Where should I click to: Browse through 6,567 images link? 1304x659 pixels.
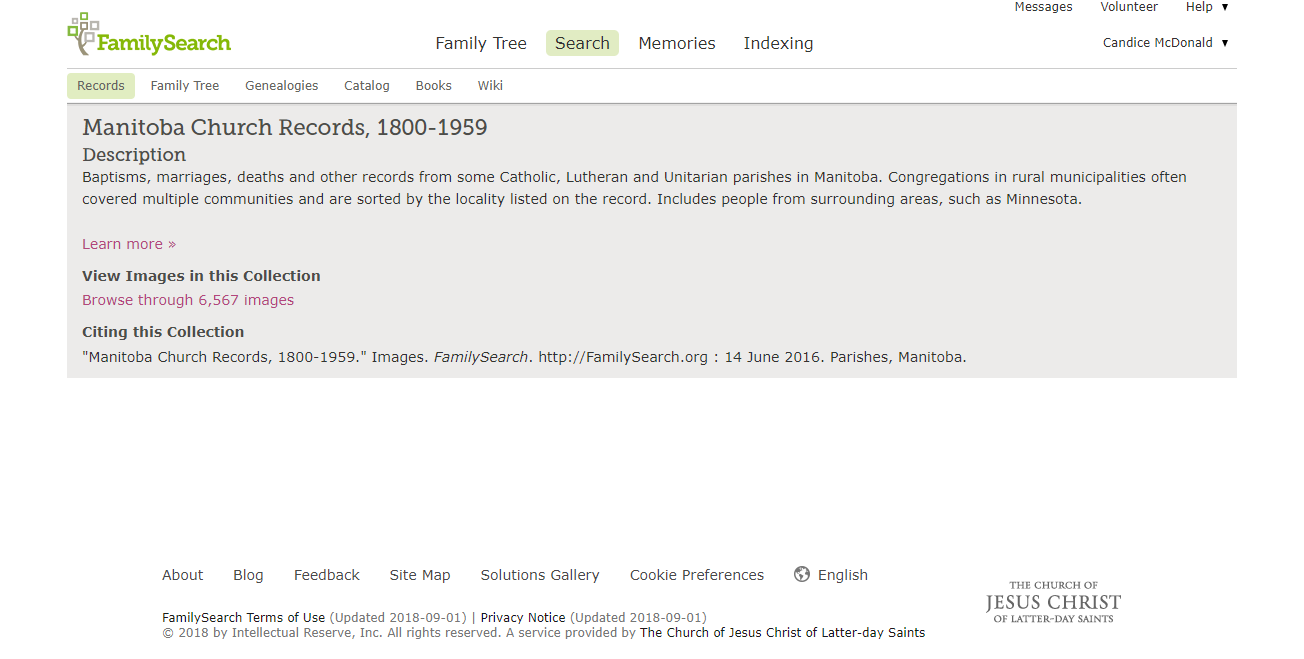[188, 300]
